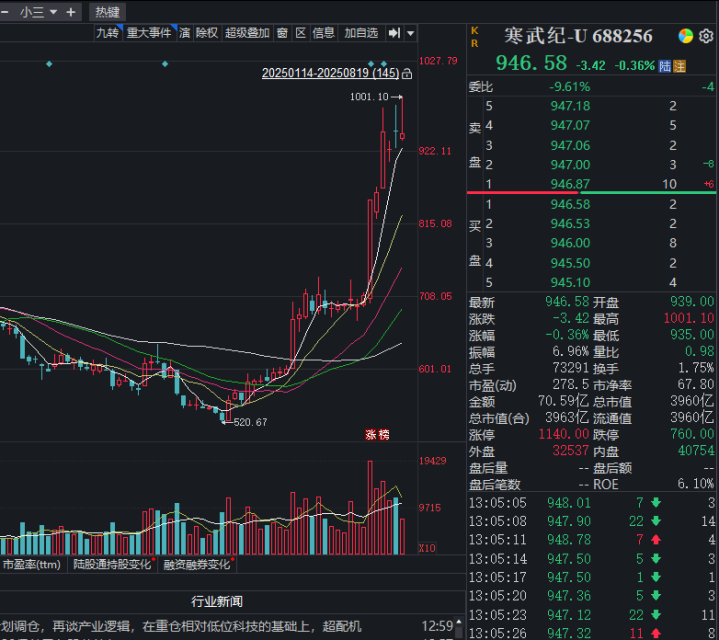Screen dimensions: 719x640
Task: Click the 区 range toolbar button
Action: tap(301, 33)
